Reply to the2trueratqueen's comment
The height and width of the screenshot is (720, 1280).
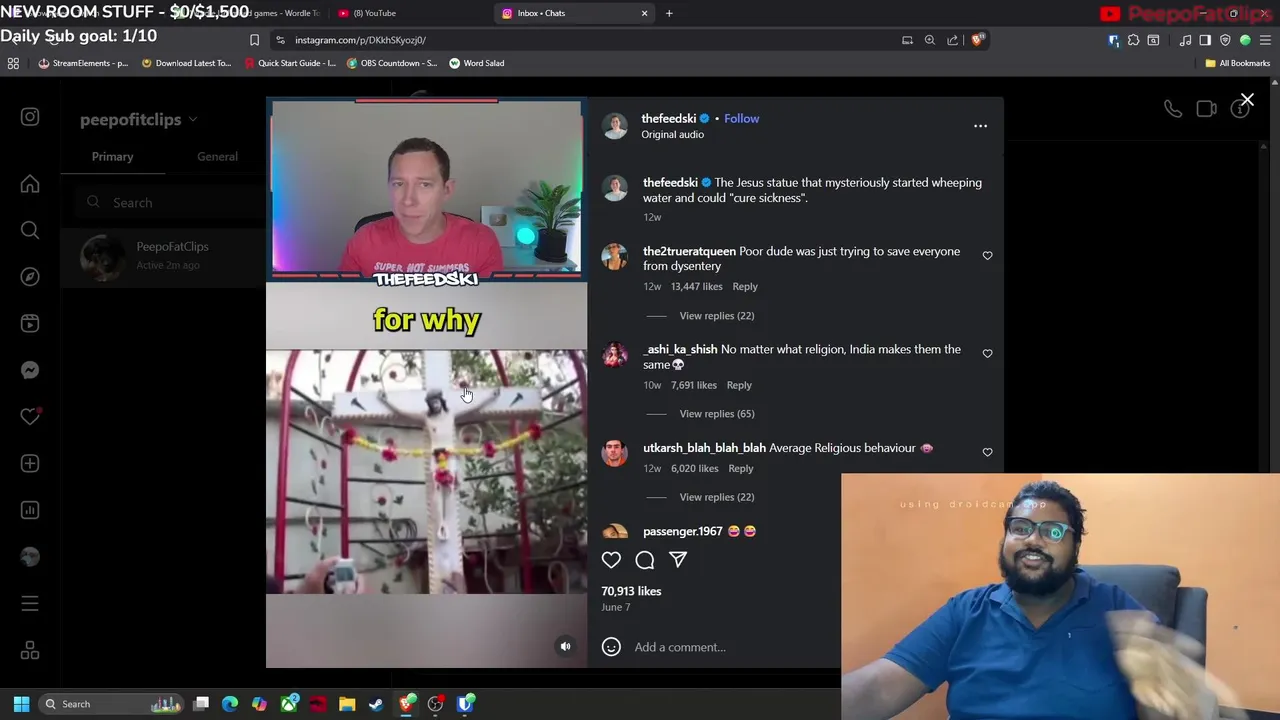745,287
